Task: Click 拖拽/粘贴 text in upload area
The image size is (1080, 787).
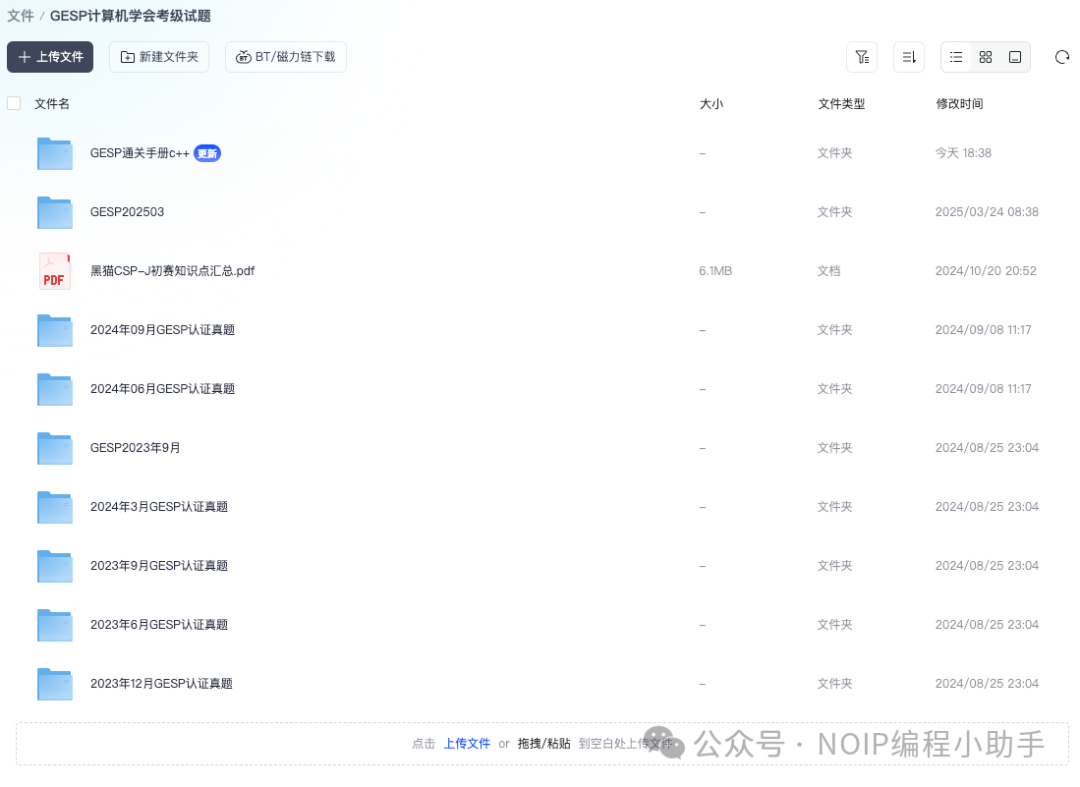Action: click(x=544, y=744)
